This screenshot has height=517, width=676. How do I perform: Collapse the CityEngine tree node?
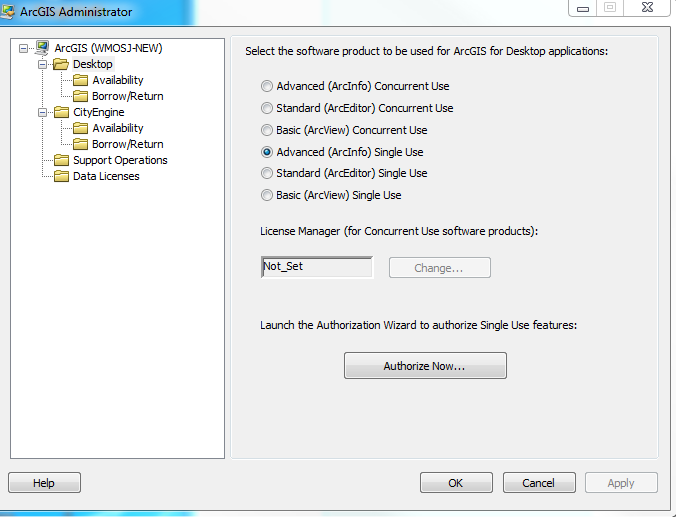tap(42, 113)
